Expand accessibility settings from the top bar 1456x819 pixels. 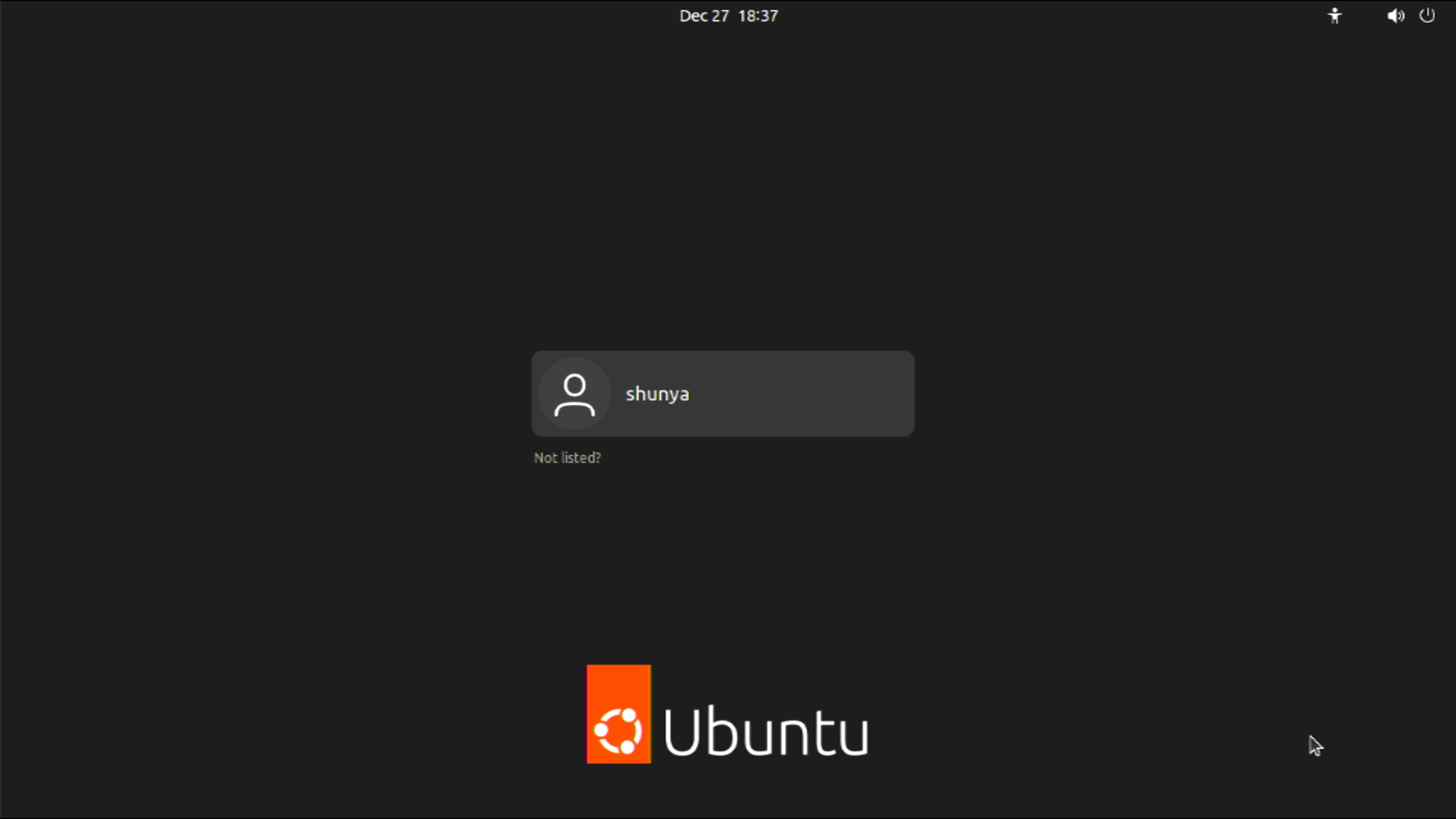(x=1334, y=15)
